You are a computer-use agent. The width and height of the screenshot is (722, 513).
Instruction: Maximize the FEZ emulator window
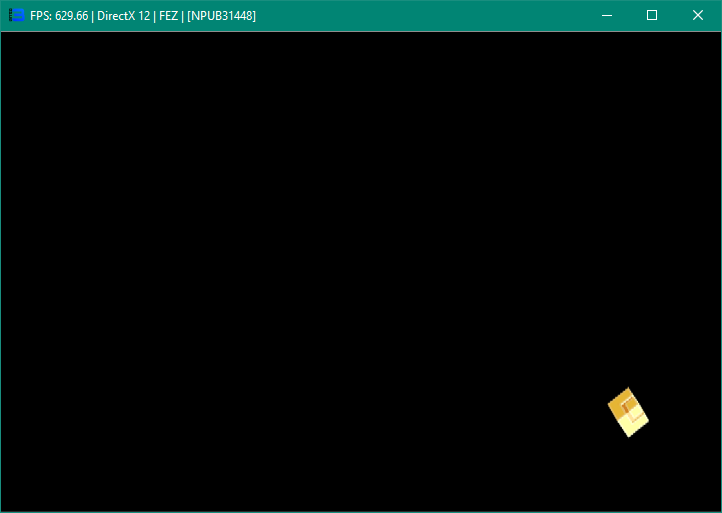point(652,16)
